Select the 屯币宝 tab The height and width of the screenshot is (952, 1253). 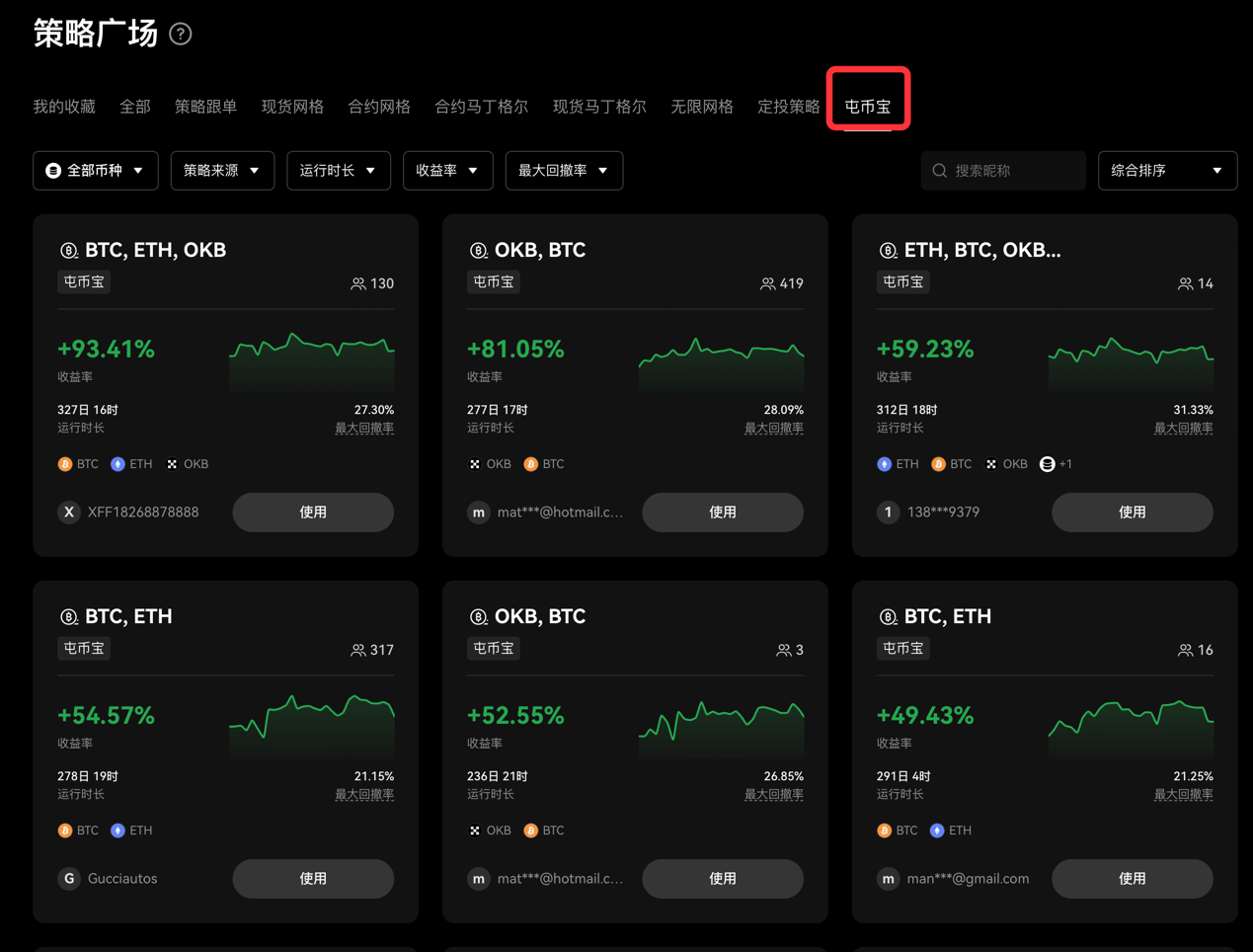868,107
